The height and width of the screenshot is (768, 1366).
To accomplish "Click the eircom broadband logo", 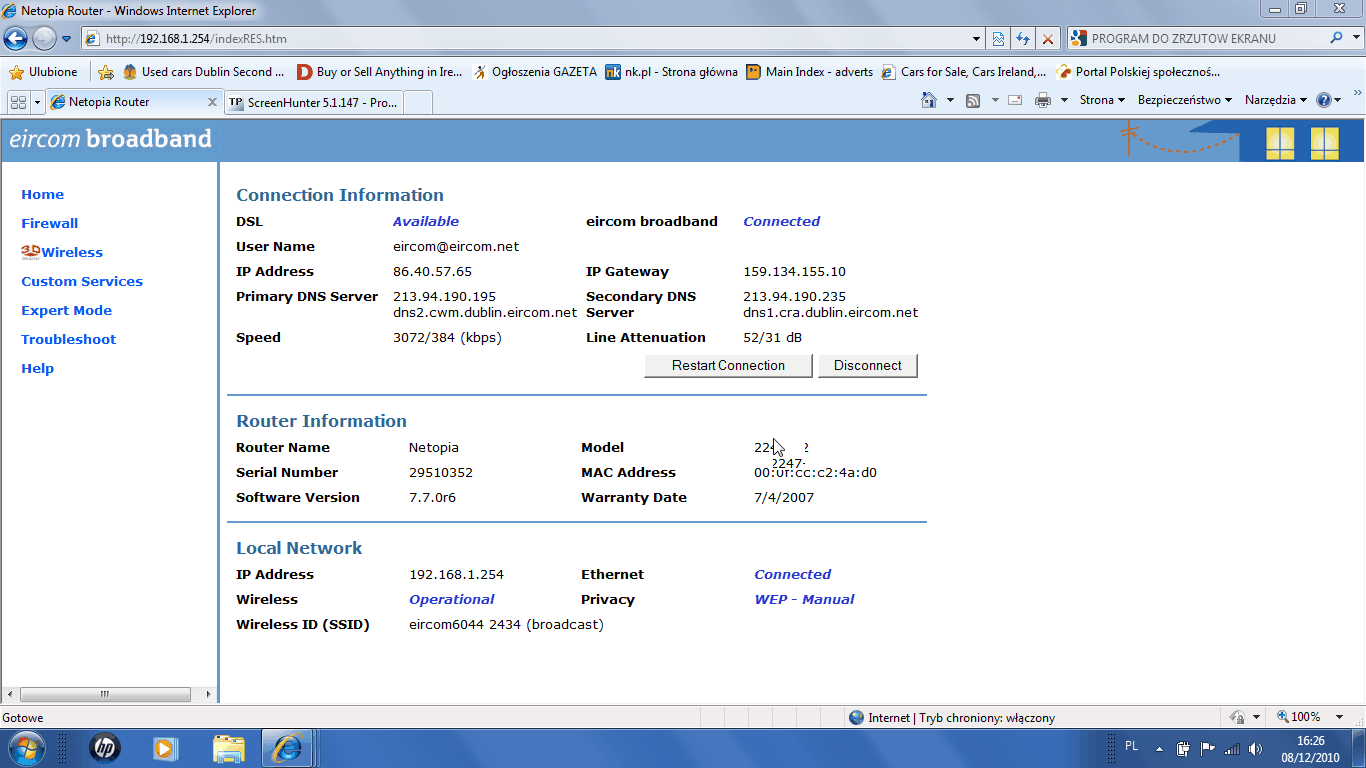I will (x=110, y=139).
